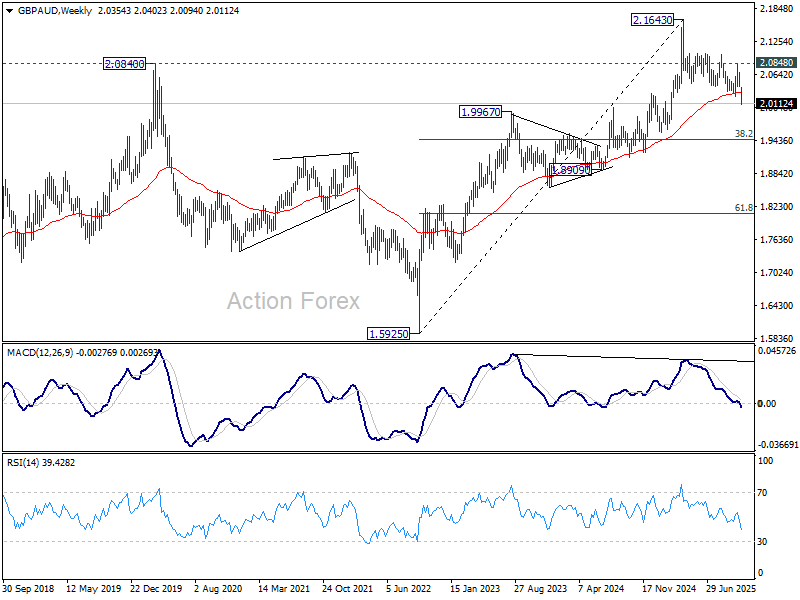
Task: Select the 61.8 Fibonacci level label
Action: (x=743, y=208)
